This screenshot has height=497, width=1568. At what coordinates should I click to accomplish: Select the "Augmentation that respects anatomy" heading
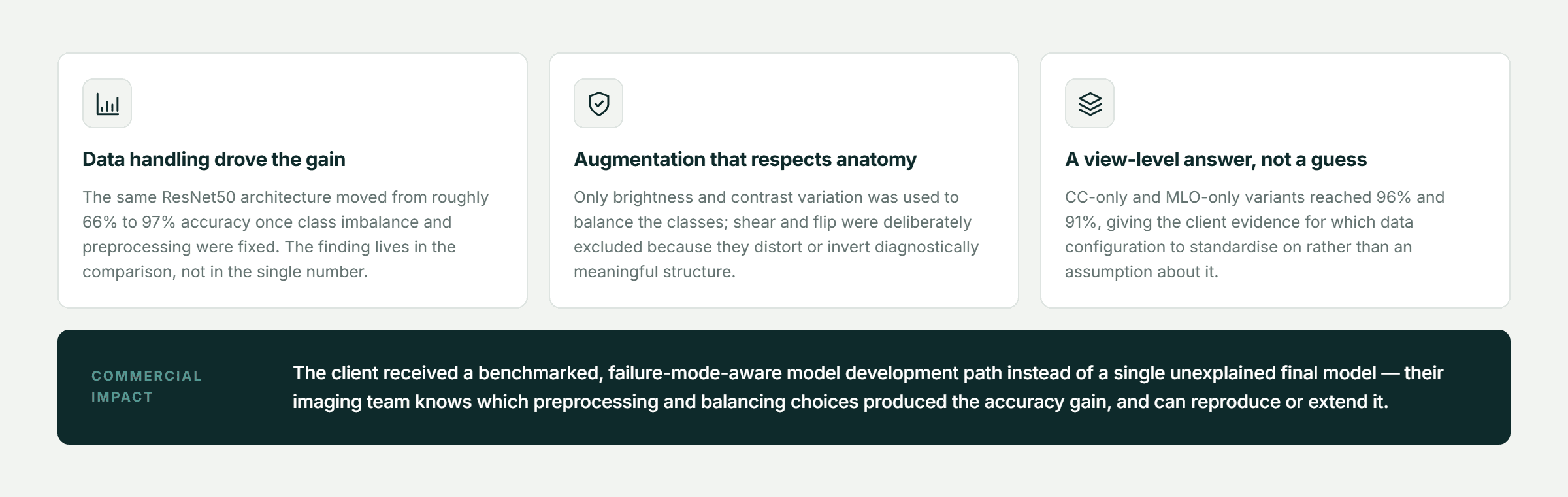coord(745,160)
